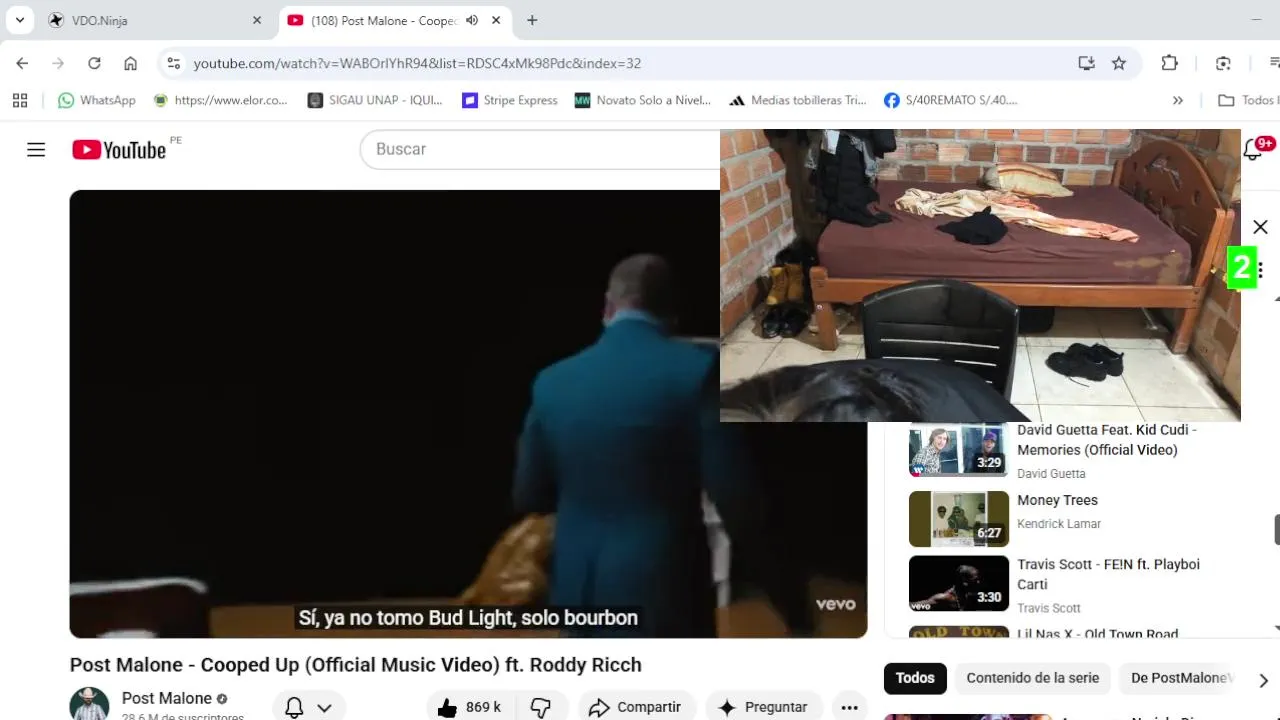Open Post Malone channel name
This screenshot has height=720, width=1280.
point(167,698)
